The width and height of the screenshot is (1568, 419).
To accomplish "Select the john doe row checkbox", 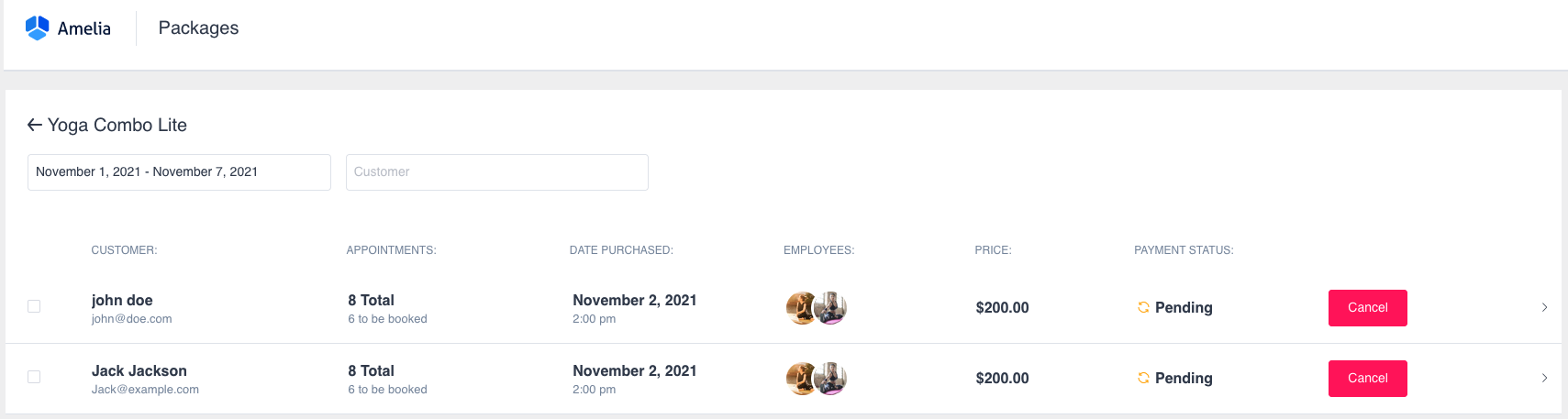I will click(34, 306).
